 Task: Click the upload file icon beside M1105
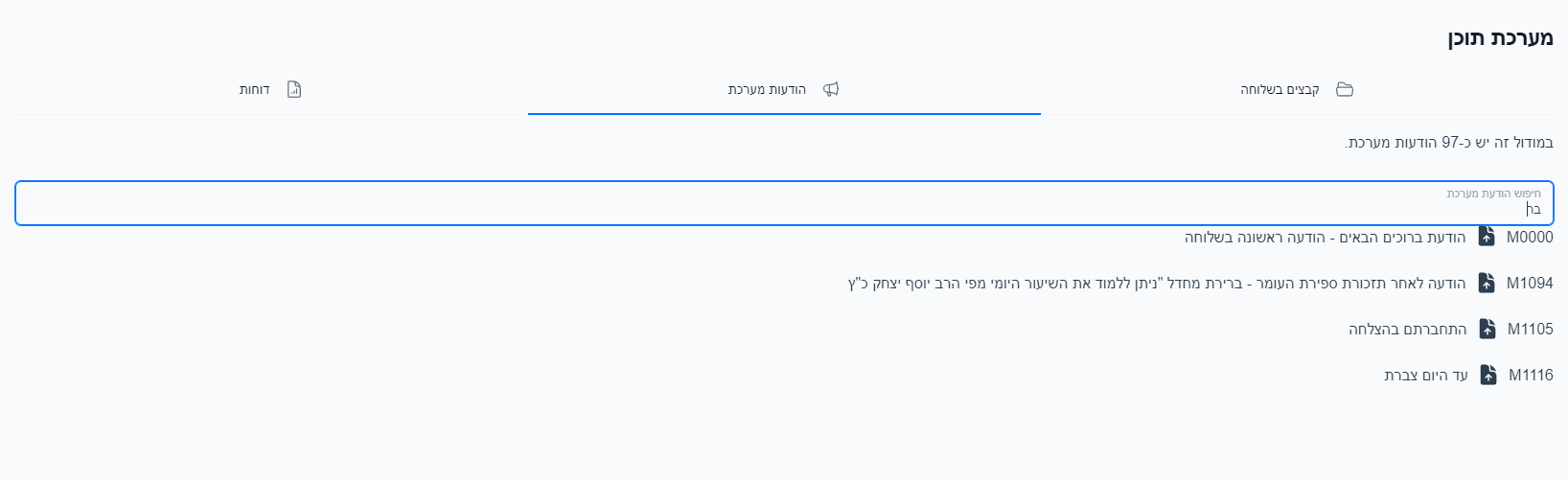tap(1487, 329)
